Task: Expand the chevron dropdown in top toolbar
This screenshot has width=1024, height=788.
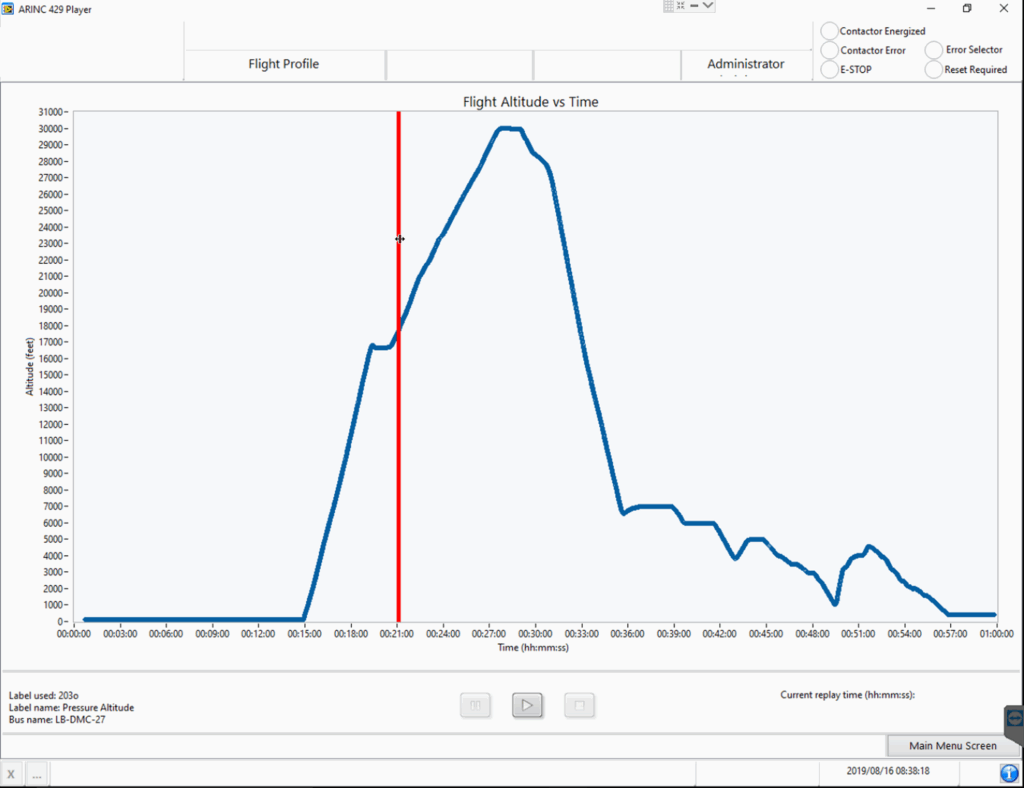Action: click(708, 6)
